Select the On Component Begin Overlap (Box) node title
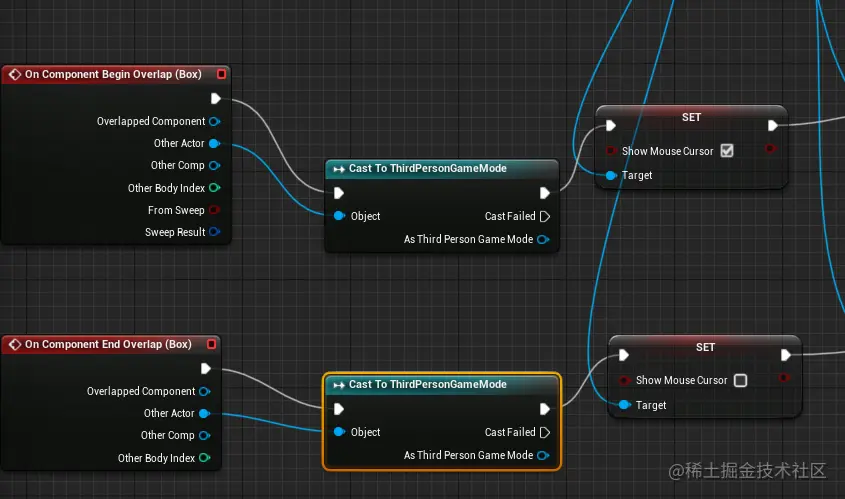 point(113,74)
